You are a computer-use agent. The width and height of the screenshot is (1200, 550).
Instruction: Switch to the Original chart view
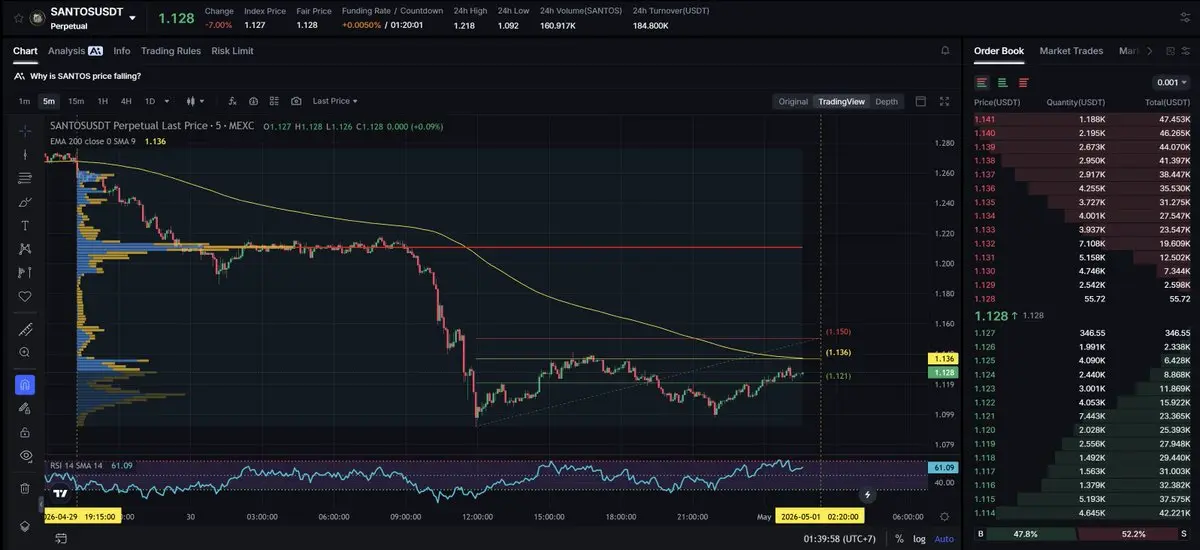click(793, 101)
